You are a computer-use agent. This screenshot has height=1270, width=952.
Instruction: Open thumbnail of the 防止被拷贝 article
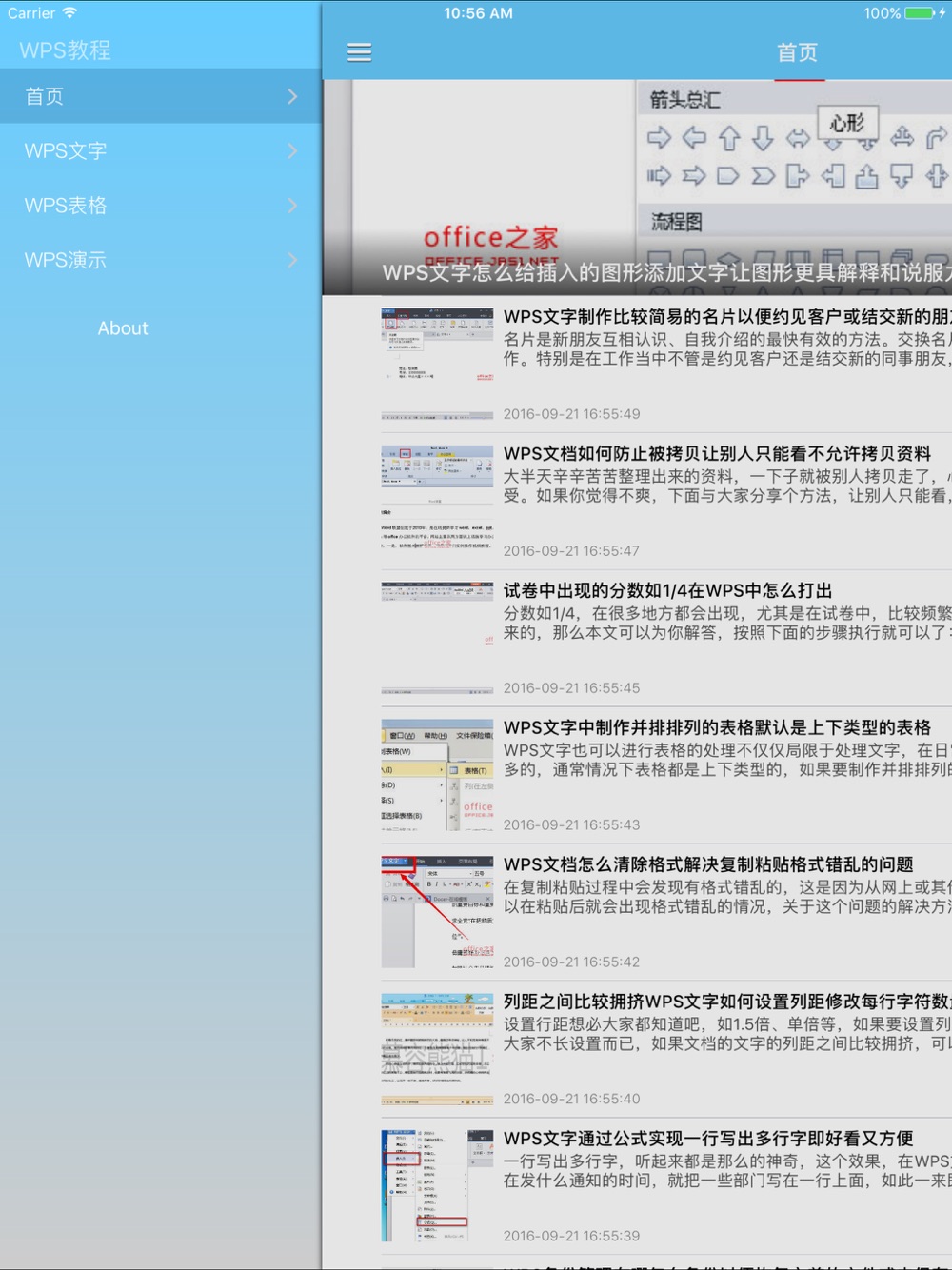click(x=437, y=501)
